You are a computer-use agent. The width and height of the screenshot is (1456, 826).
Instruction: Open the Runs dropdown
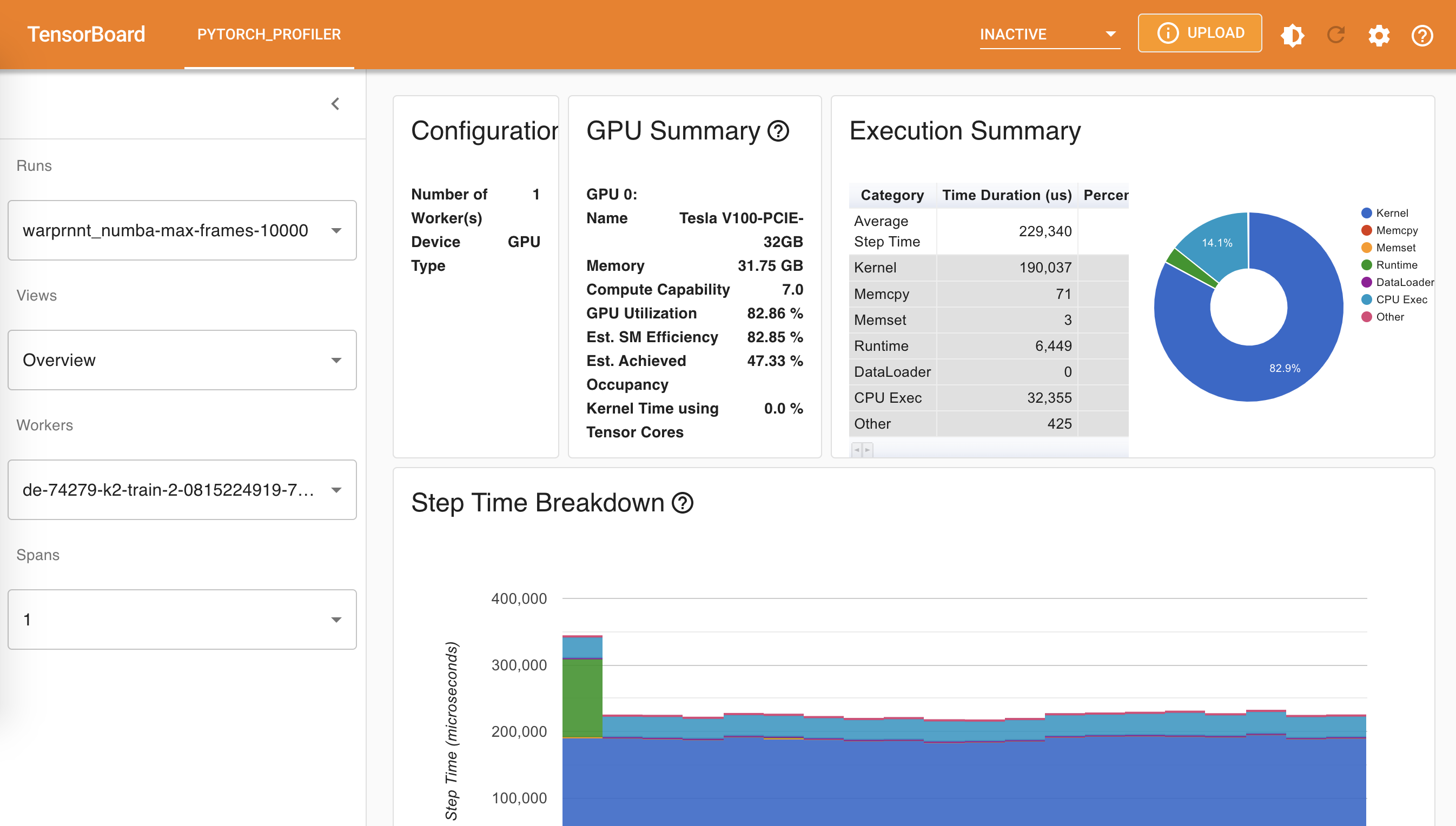point(182,230)
